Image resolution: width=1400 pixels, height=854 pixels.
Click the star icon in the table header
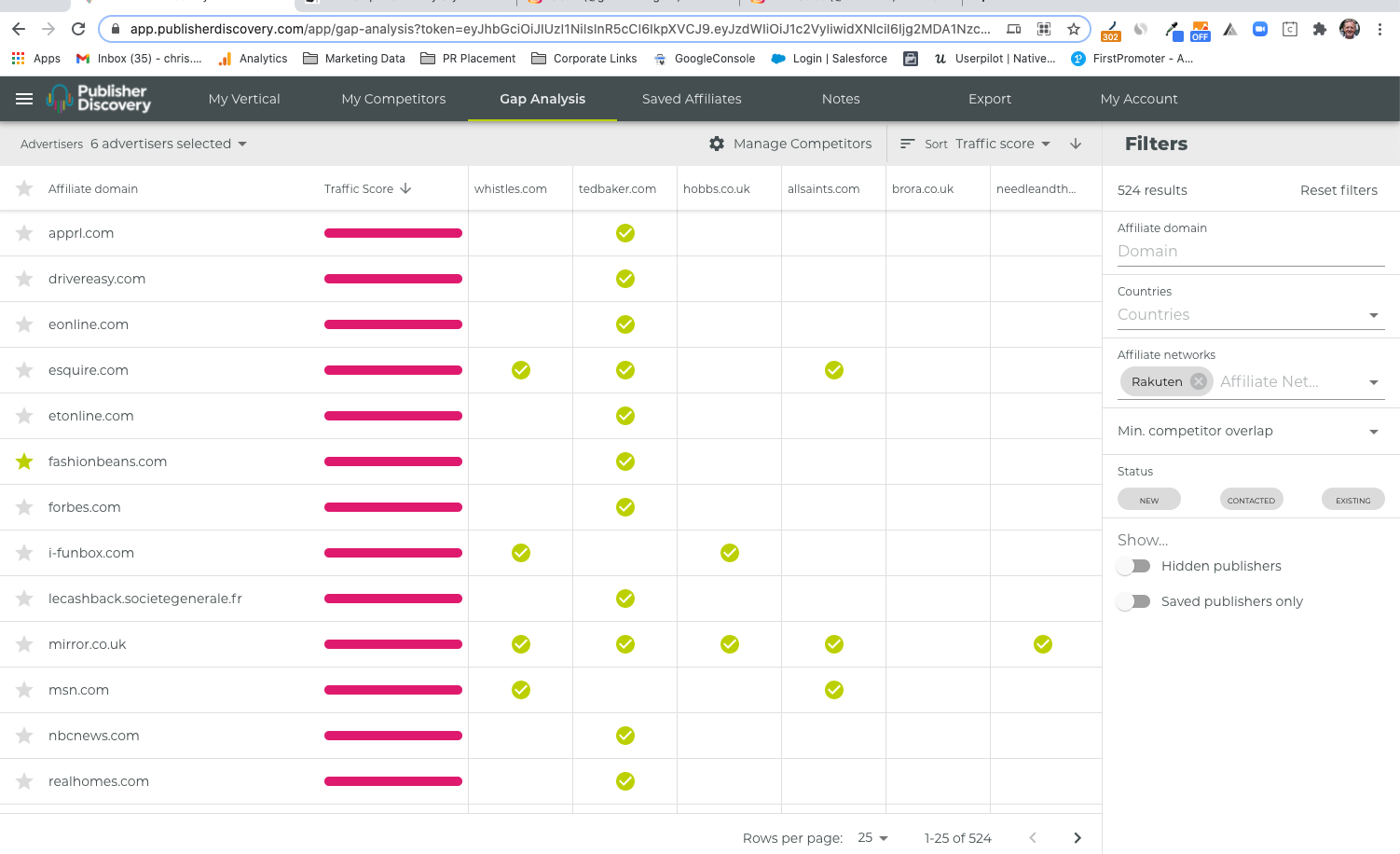24,188
